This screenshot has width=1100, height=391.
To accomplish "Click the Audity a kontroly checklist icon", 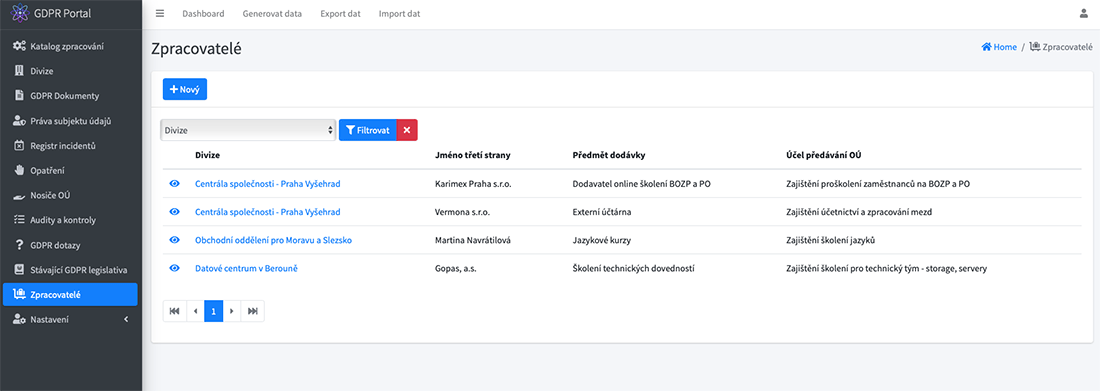I will pos(20,220).
